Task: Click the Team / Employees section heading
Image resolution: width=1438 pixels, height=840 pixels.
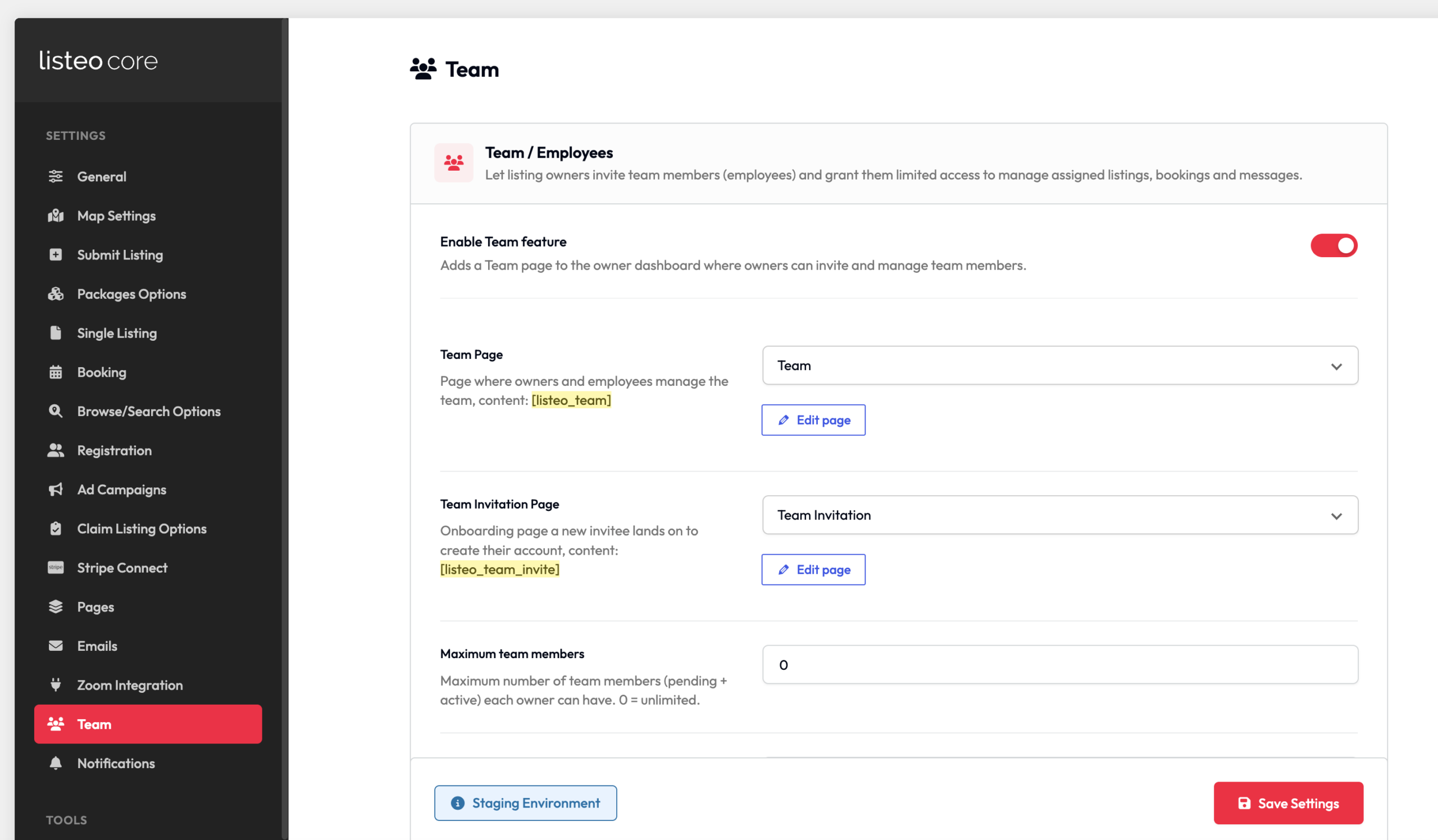Action: (548, 152)
